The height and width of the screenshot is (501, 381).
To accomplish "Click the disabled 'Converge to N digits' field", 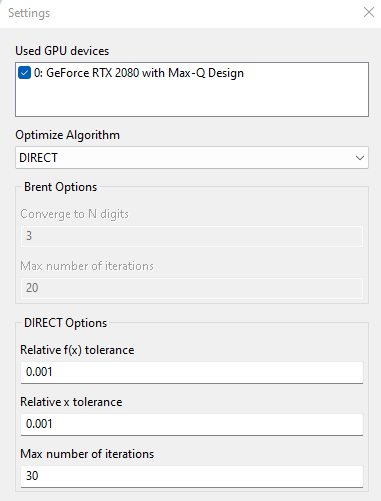I will click(x=192, y=236).
